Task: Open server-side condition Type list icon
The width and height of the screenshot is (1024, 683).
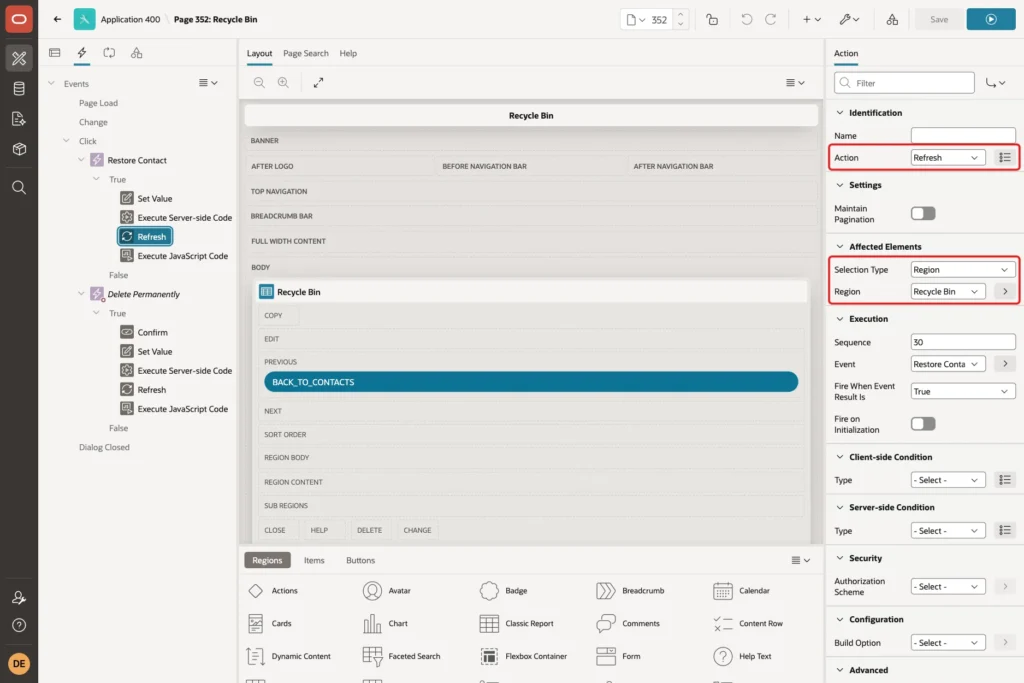Action: point(1004,530)
